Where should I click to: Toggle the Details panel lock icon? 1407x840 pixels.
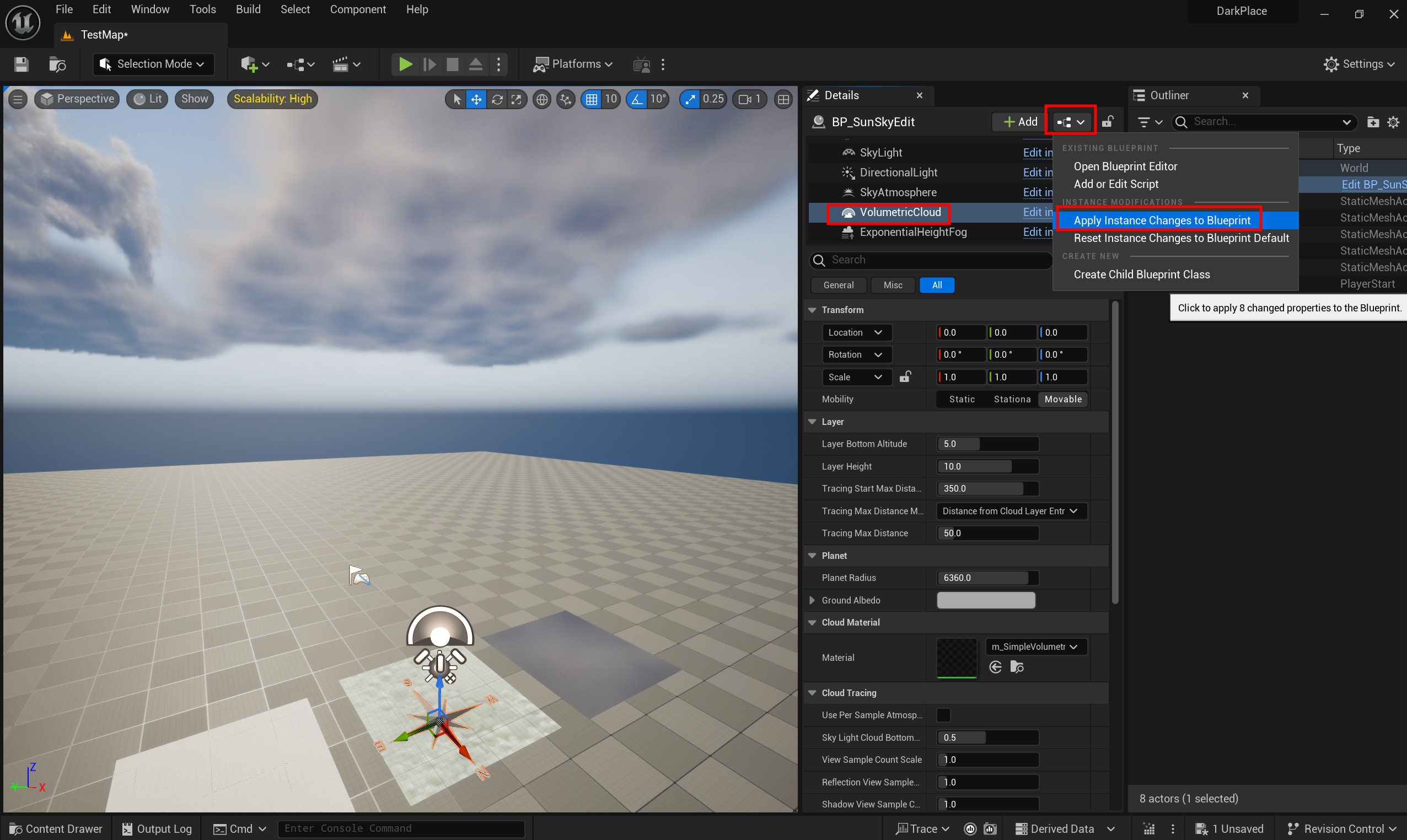[1107, 122]
